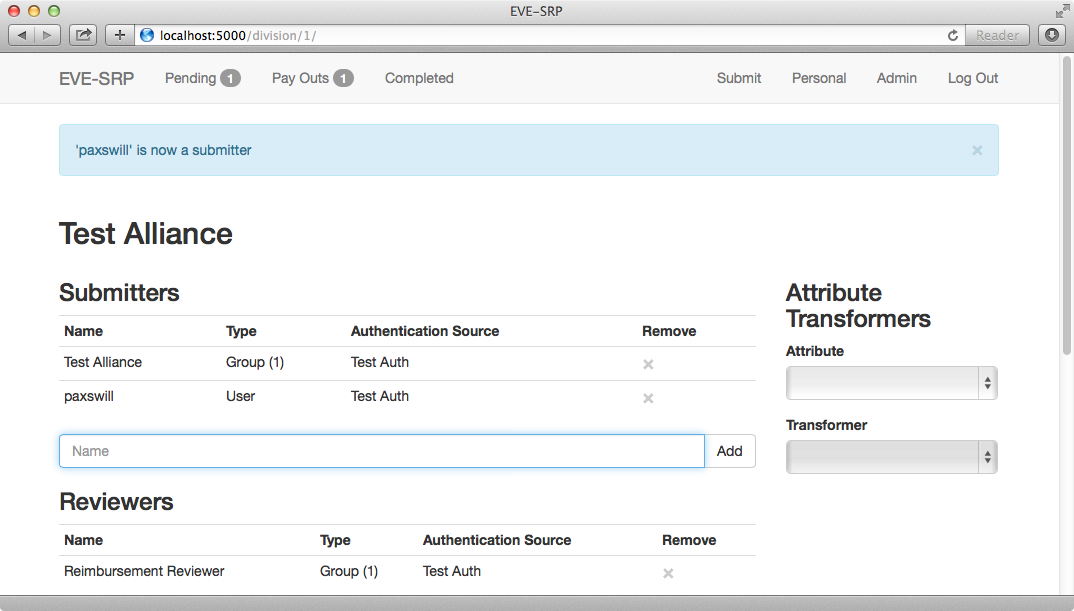Image resolution: width=1074 pixels, height=611 pixels.
Task: Zoom the window with the green button
Action: (54, 11)
